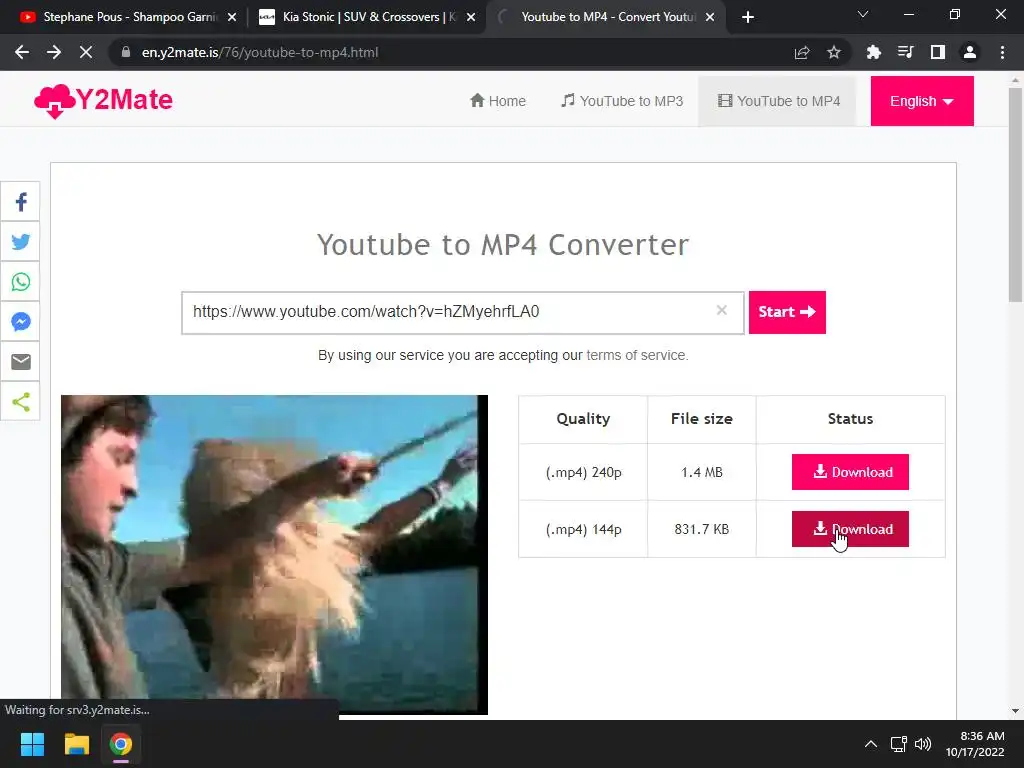This screenshot has height=768, width=1024.
Task: Stop page loading with the X button
Action: tap(86, 52)
